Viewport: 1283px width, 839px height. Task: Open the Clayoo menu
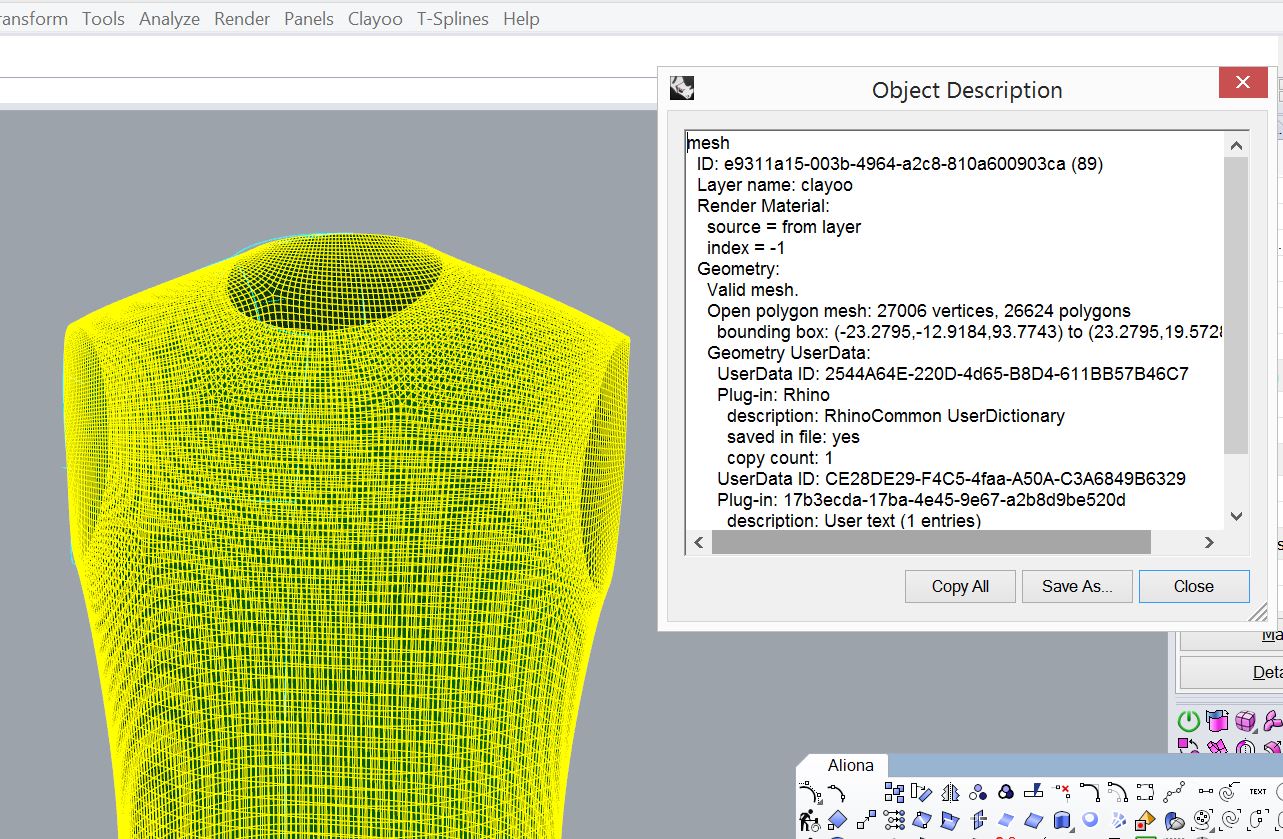[x=375, y=19]
